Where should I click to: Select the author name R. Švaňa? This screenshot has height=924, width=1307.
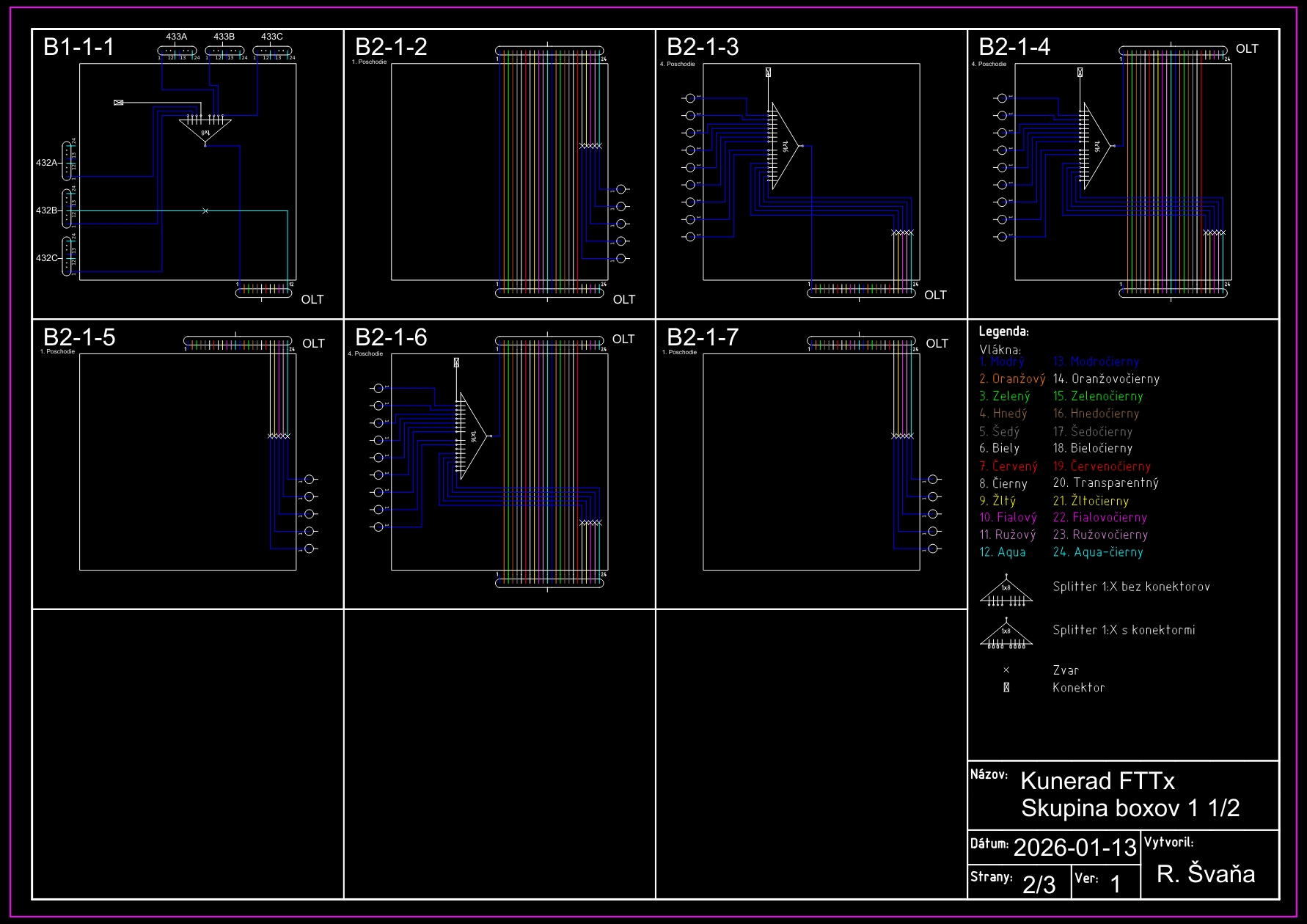[x=1206, y=873]
